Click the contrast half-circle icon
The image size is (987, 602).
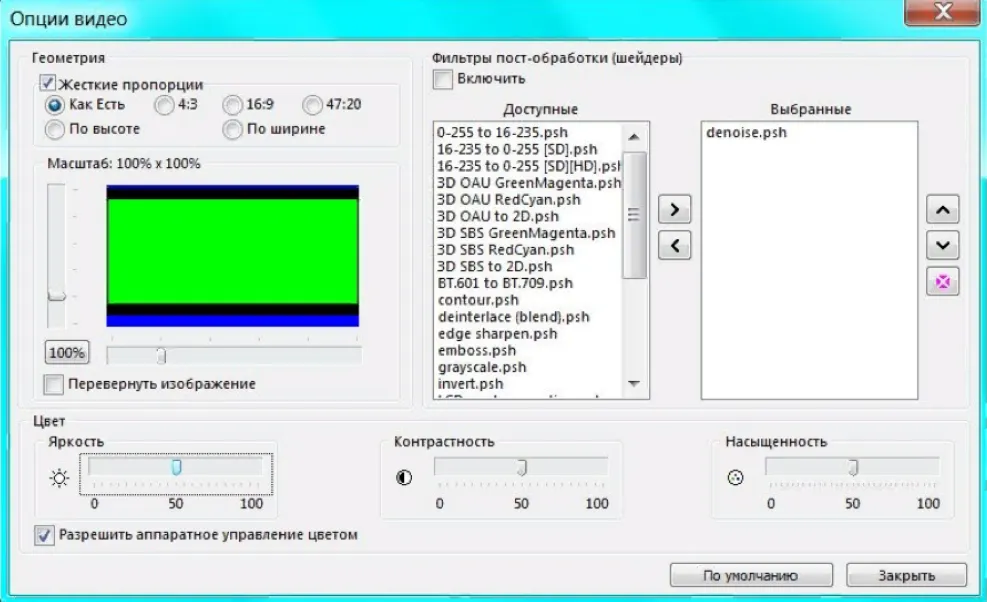coord(404,478)
